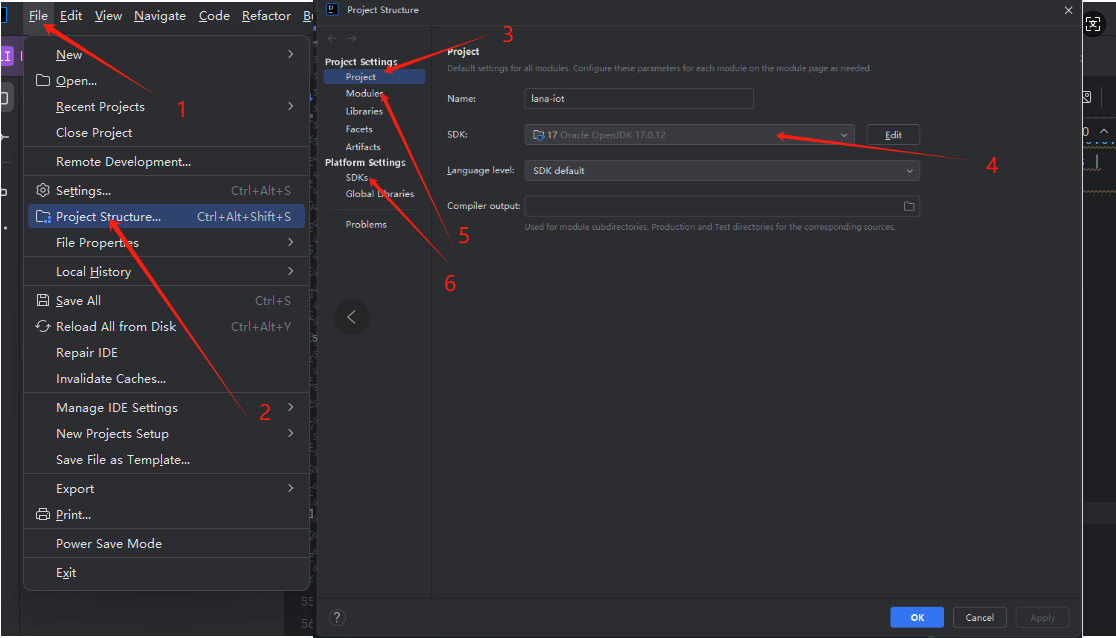
Task: Select Project Structure menu item
Action: point(108,216)
